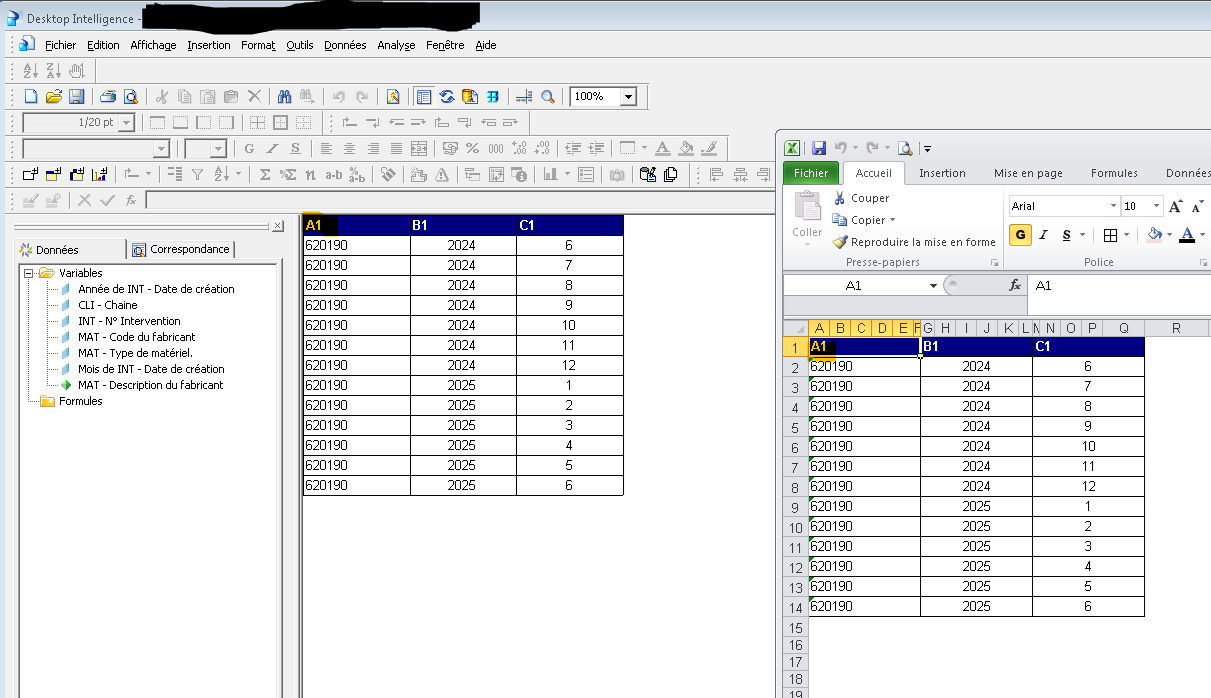1211x698 pixels.
Task: Click the Excel Name Box showing A1
Action: [x=853, y=285]
